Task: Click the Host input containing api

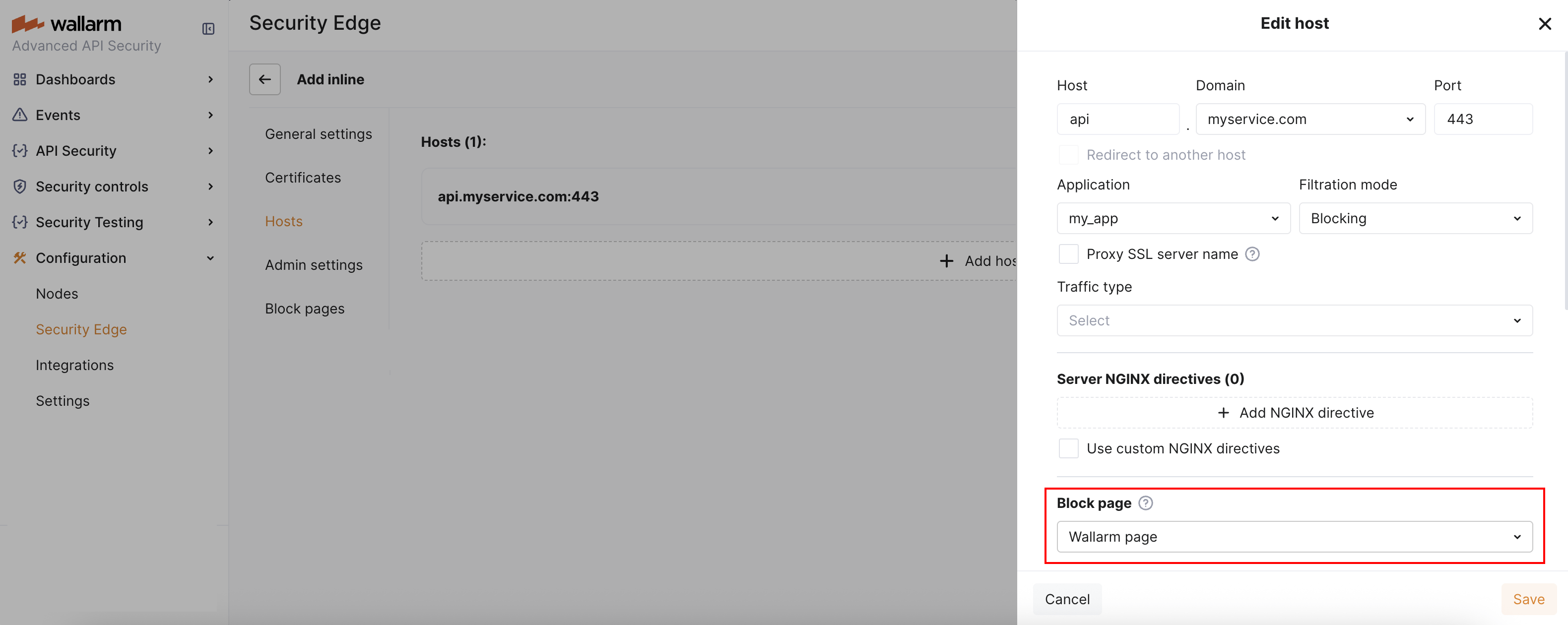Action: click(1118, 119)
